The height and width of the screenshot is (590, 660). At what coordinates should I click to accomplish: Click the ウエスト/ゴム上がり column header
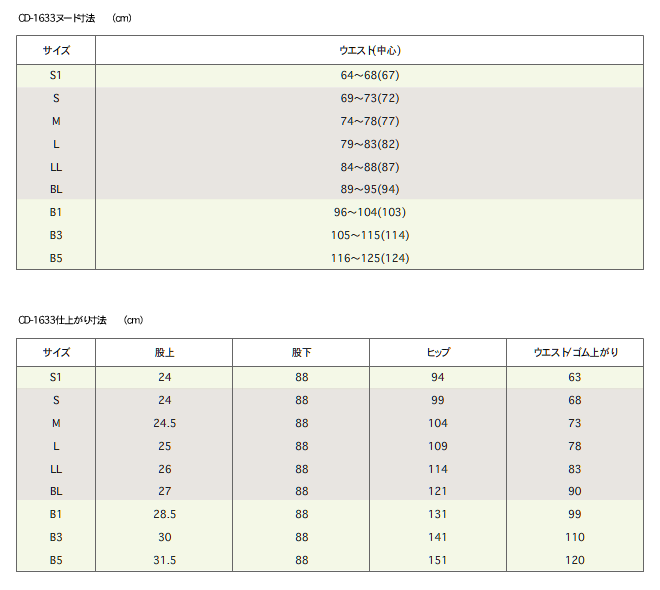coord(575,353)
